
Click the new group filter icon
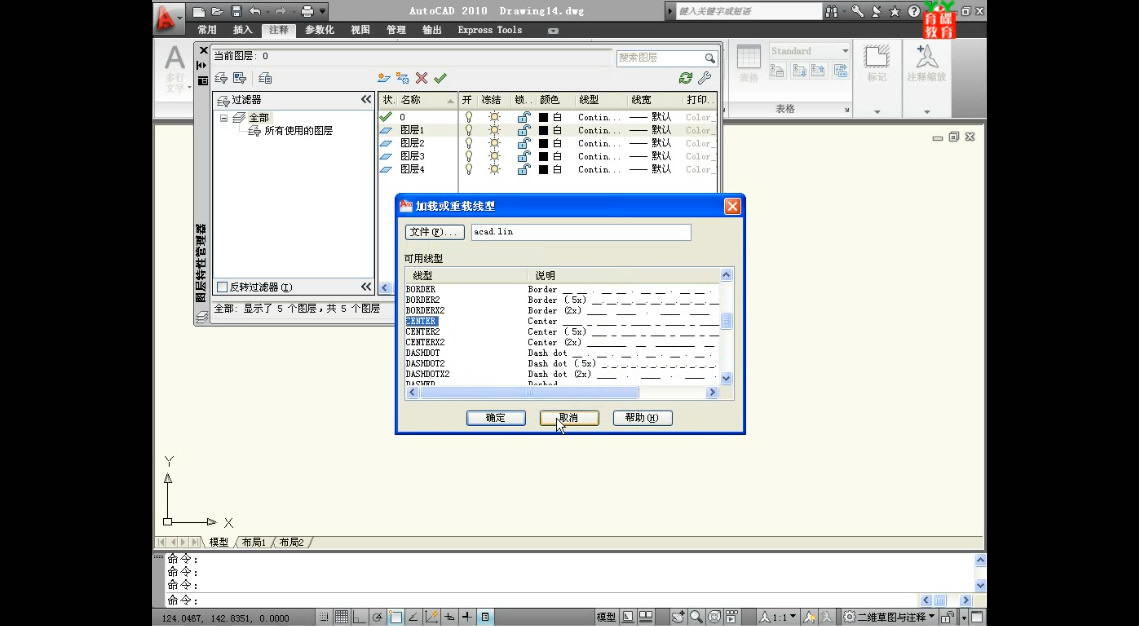[239, 78]
